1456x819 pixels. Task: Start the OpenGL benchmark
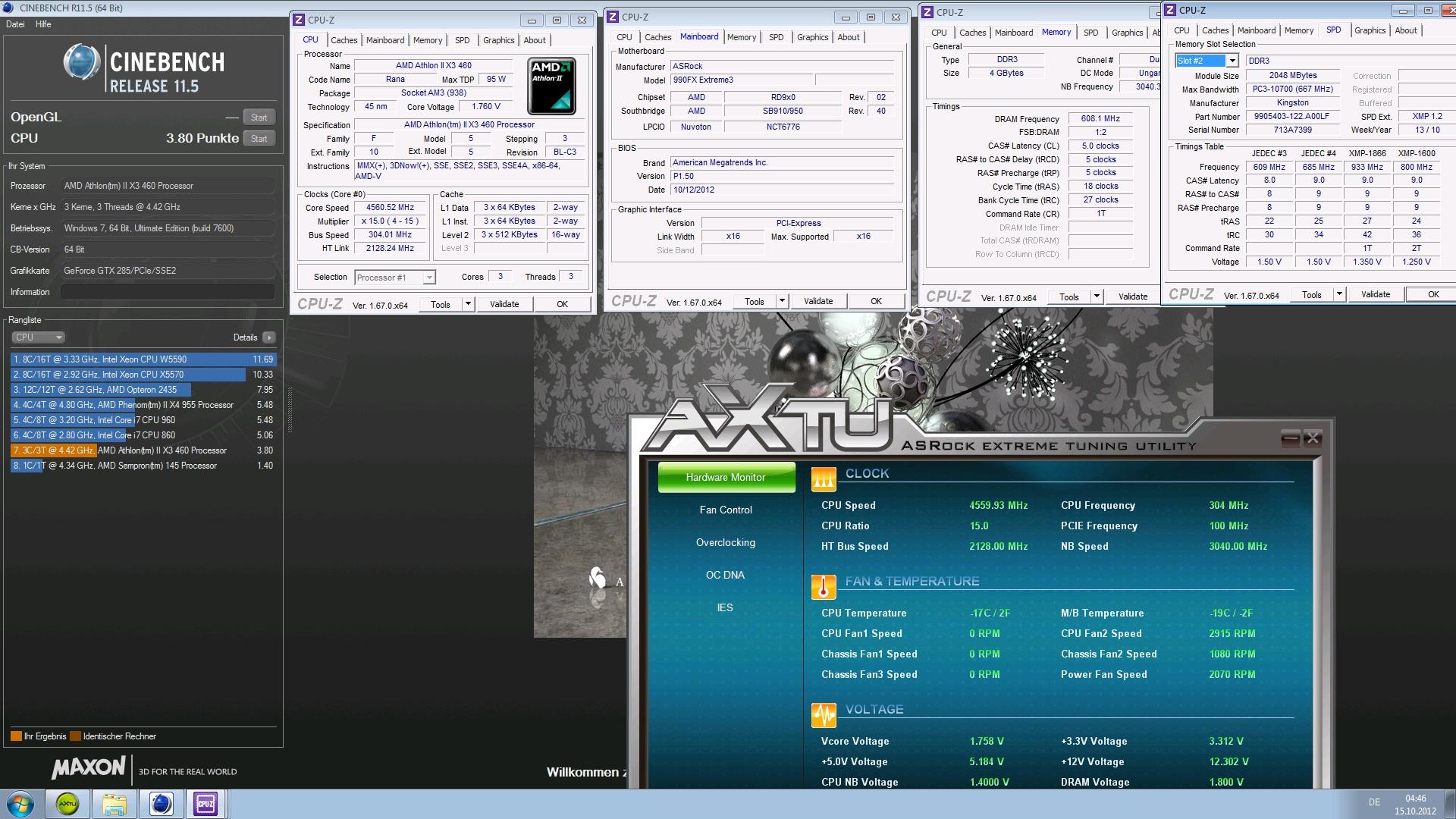tap(259, 118)
